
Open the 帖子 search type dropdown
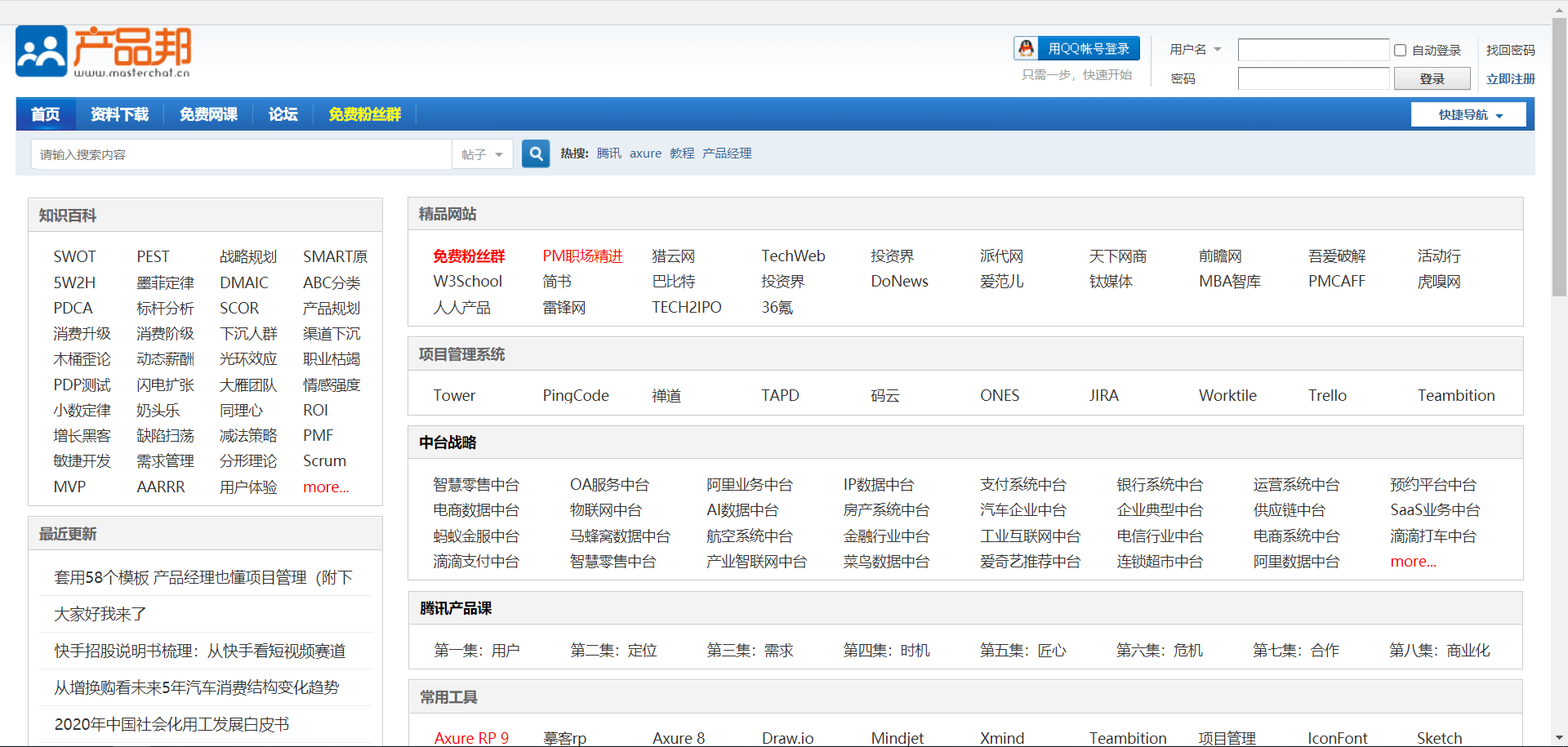point(482,154)
